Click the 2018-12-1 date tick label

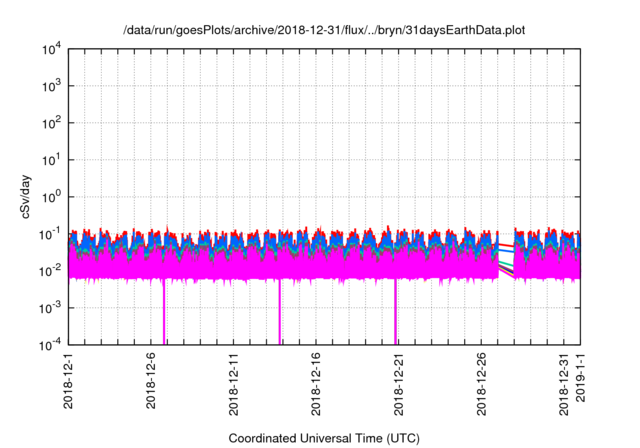coord(68,380)
